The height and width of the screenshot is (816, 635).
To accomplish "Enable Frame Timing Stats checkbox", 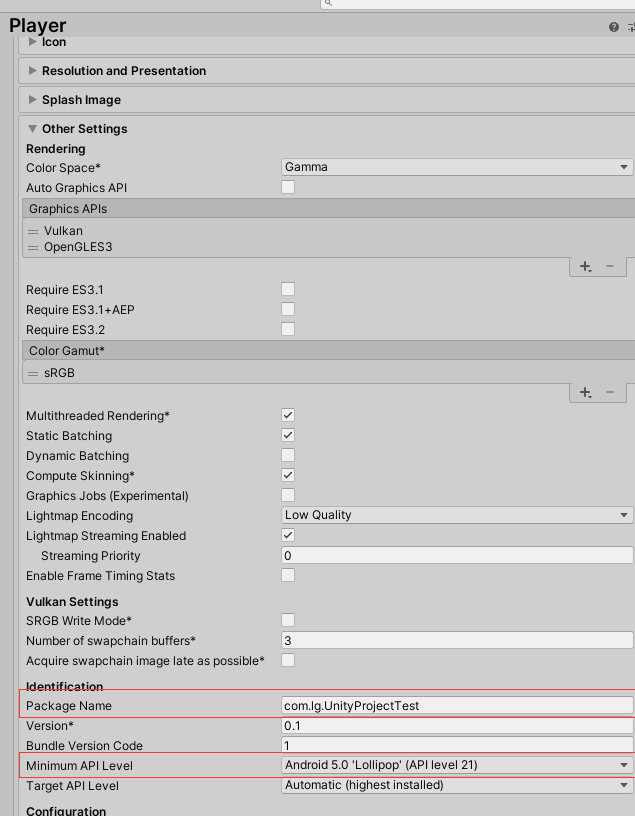I will coord(288,575).
